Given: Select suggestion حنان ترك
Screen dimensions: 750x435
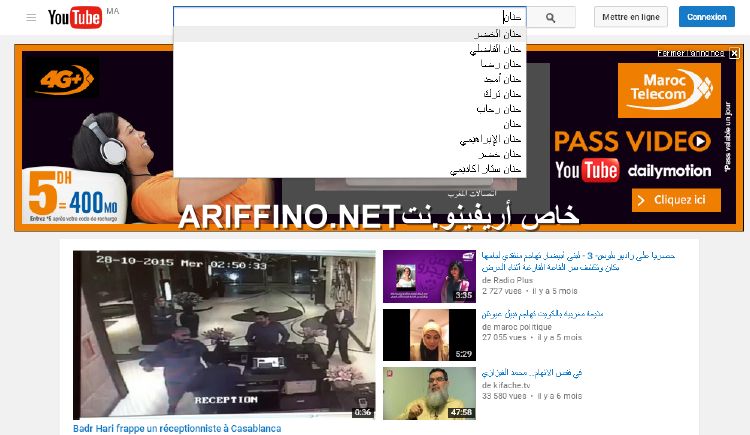Looking at the screenshot, I should 350,94.
